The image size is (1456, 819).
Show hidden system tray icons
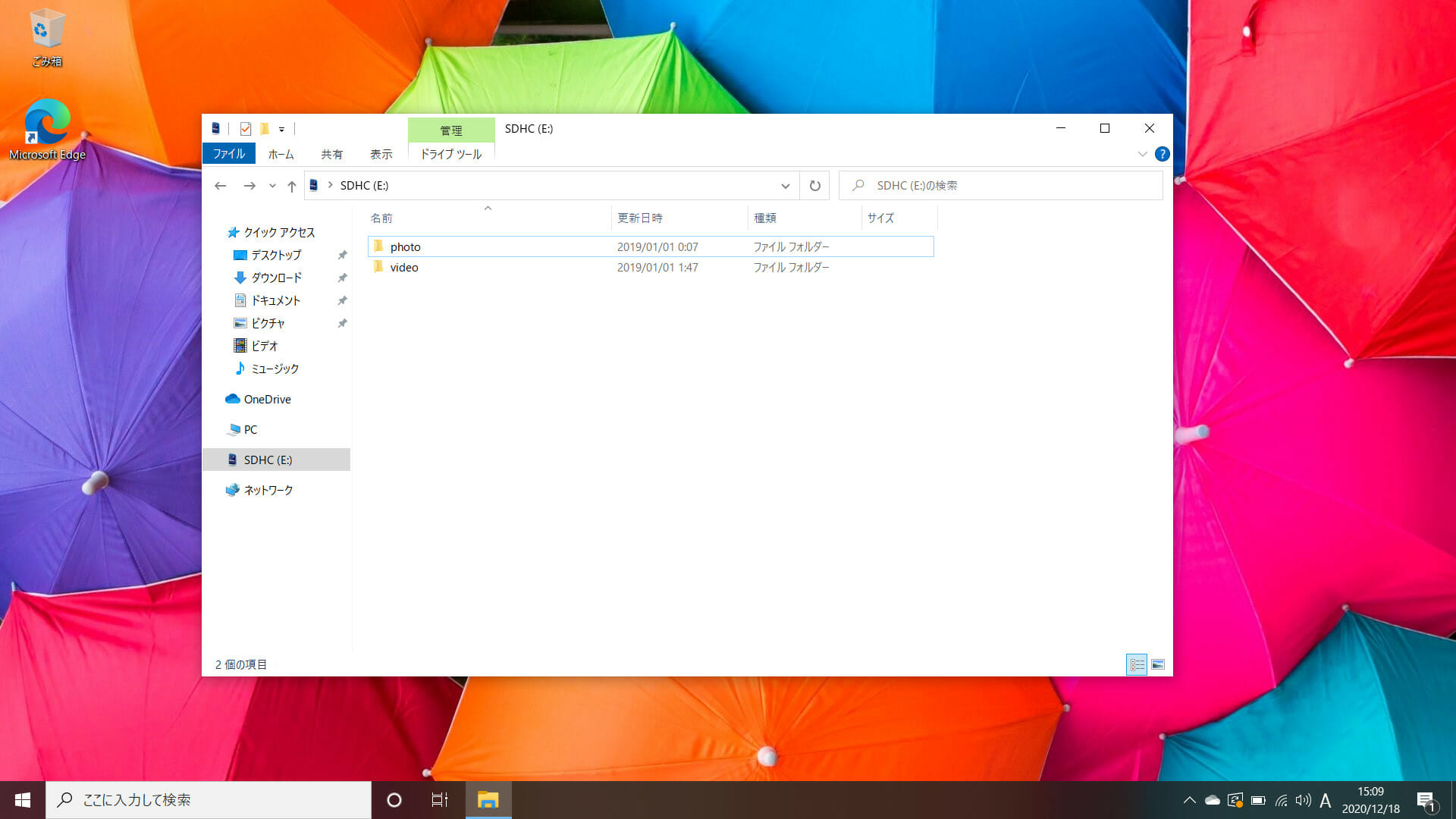(x=1189, y=800)
